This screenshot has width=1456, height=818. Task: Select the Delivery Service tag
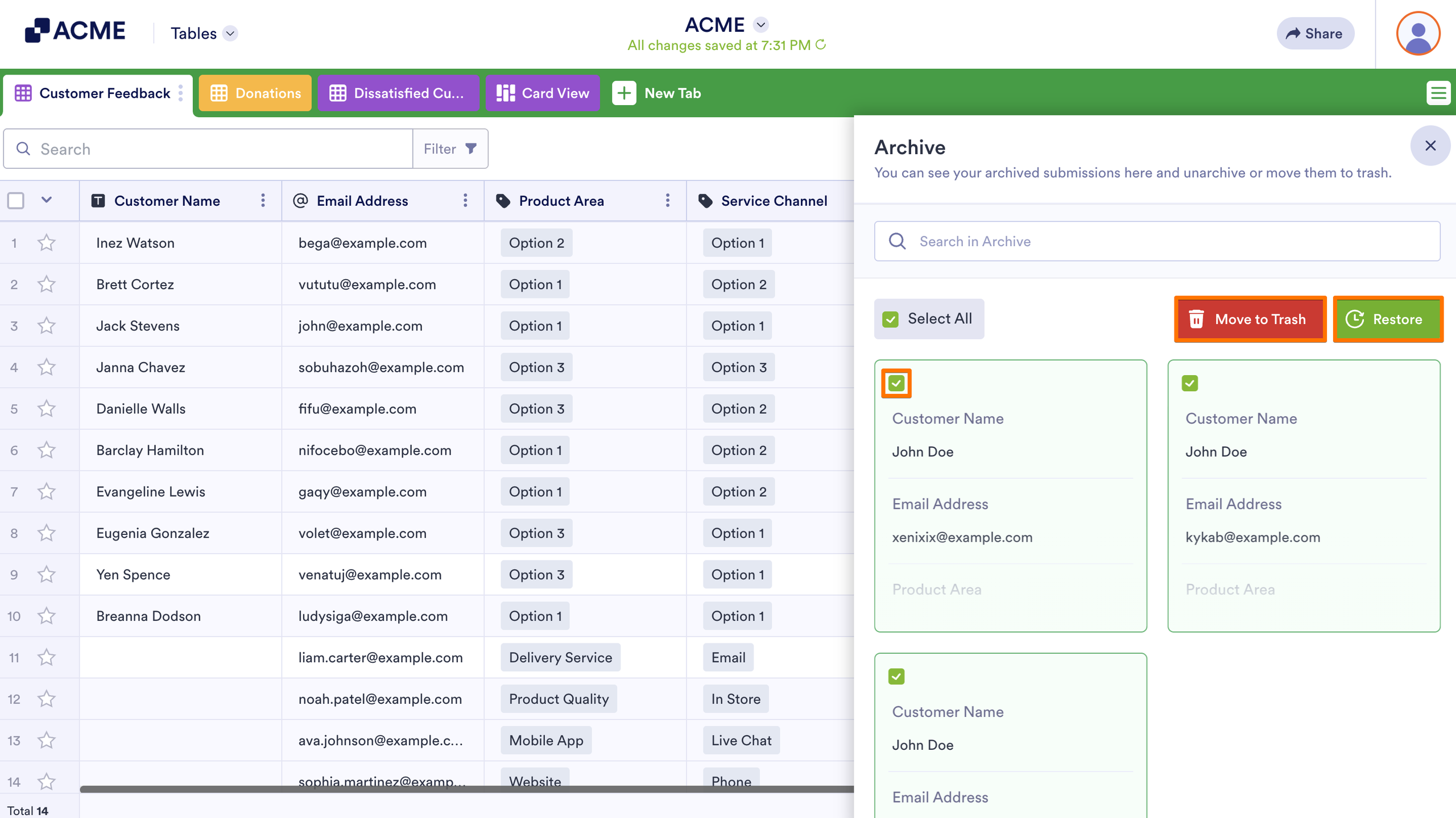(560, 658)
